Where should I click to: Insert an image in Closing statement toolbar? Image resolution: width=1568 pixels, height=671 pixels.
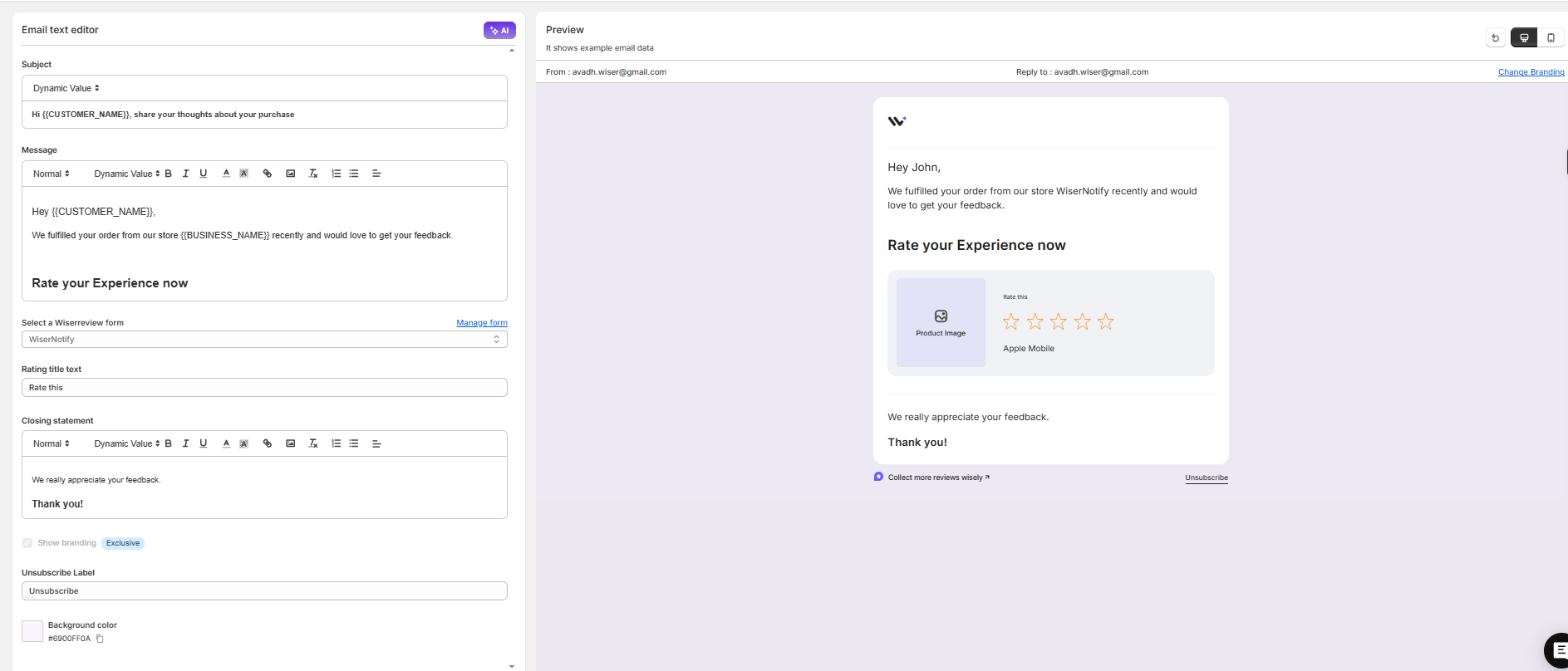point(290,443)
